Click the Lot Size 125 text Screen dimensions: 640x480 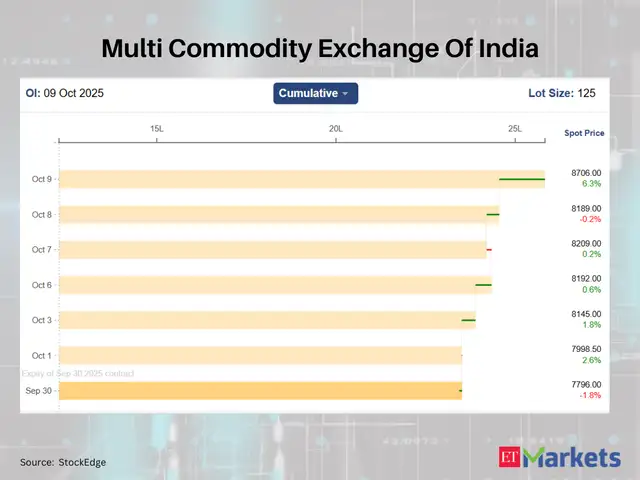[x=561, y=93]
